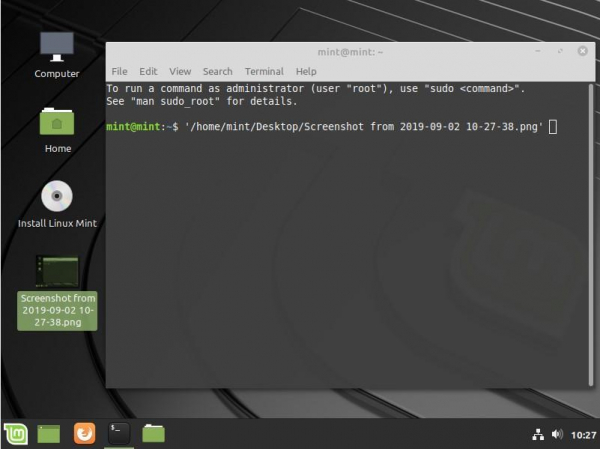This screenshot has width=600, height=449.
Task: Close the mint@mint terminal window
Action: click(582, 51)
